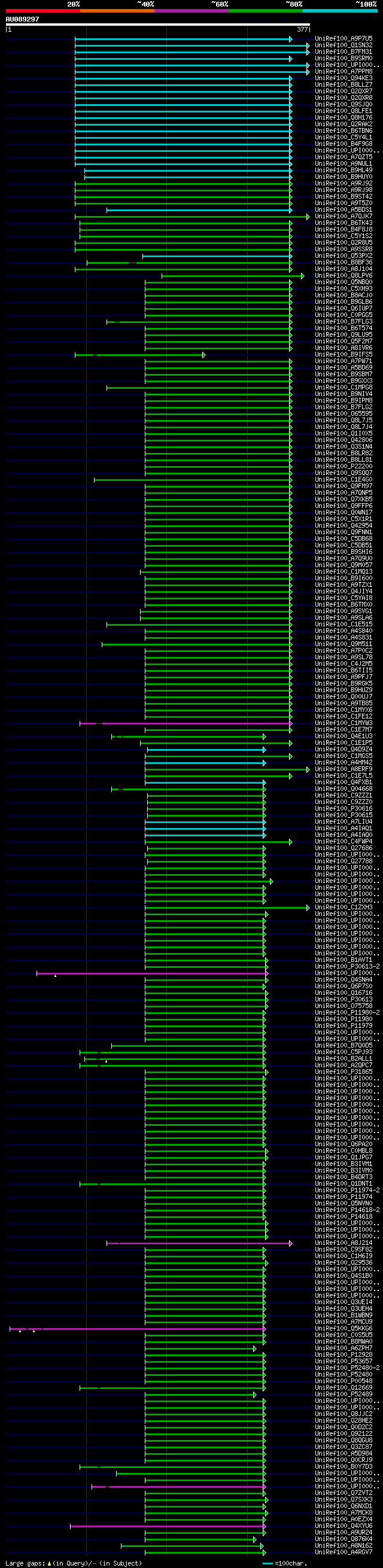Click the UniRef100_Q2RAK2 label
Image resolution: width=383 pixels, height=1568 pixels.
[x=344, y=124]
